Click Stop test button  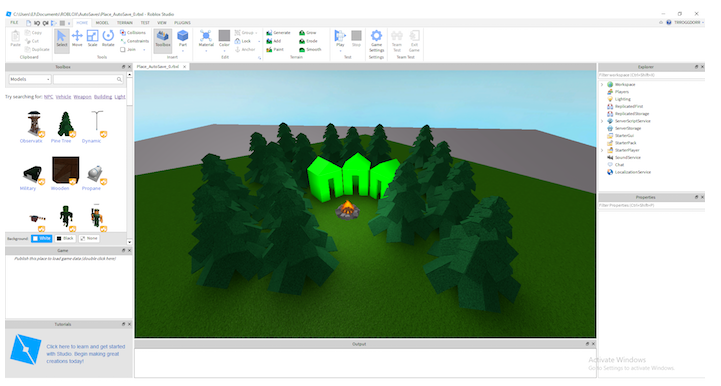356,39
